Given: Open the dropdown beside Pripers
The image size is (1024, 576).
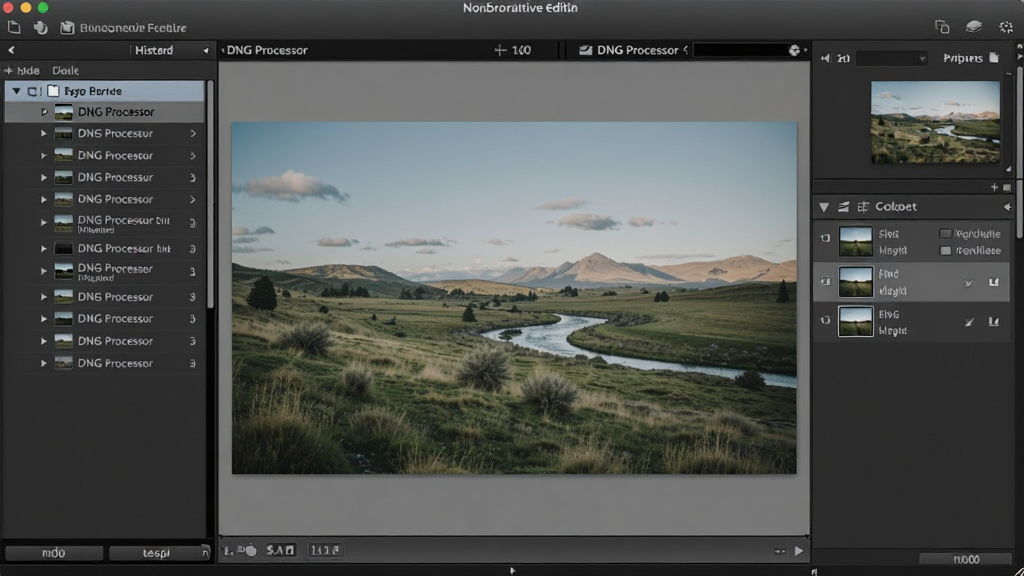Looking at the screenshot, I should (892, 58).
